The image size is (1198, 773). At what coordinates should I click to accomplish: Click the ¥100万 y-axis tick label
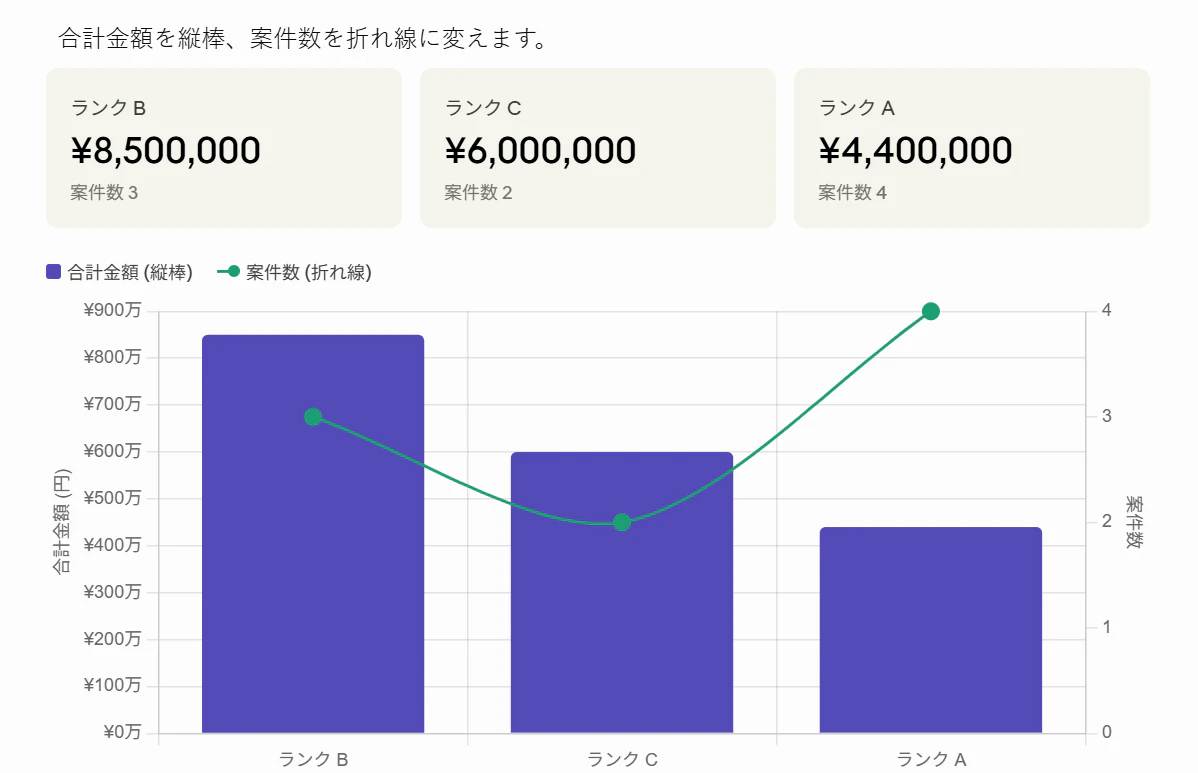click(x=112, y=685)
